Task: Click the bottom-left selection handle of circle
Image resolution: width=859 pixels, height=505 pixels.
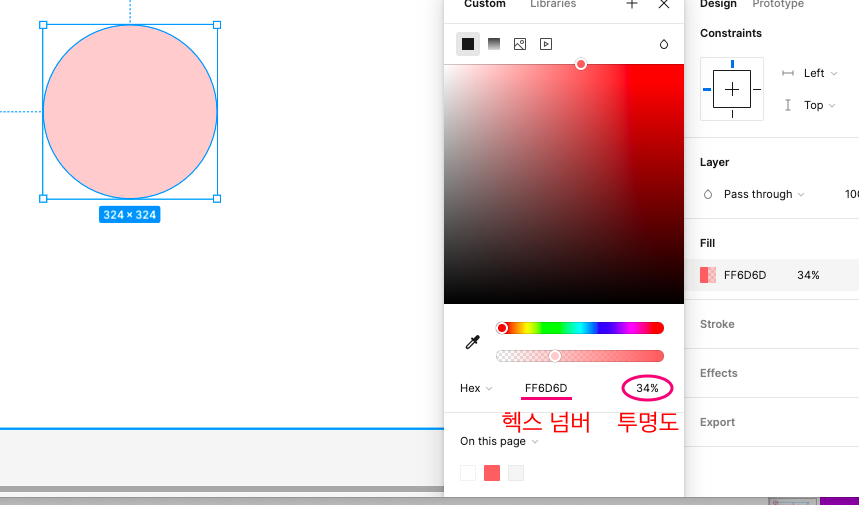Action: tap(43, 199)
